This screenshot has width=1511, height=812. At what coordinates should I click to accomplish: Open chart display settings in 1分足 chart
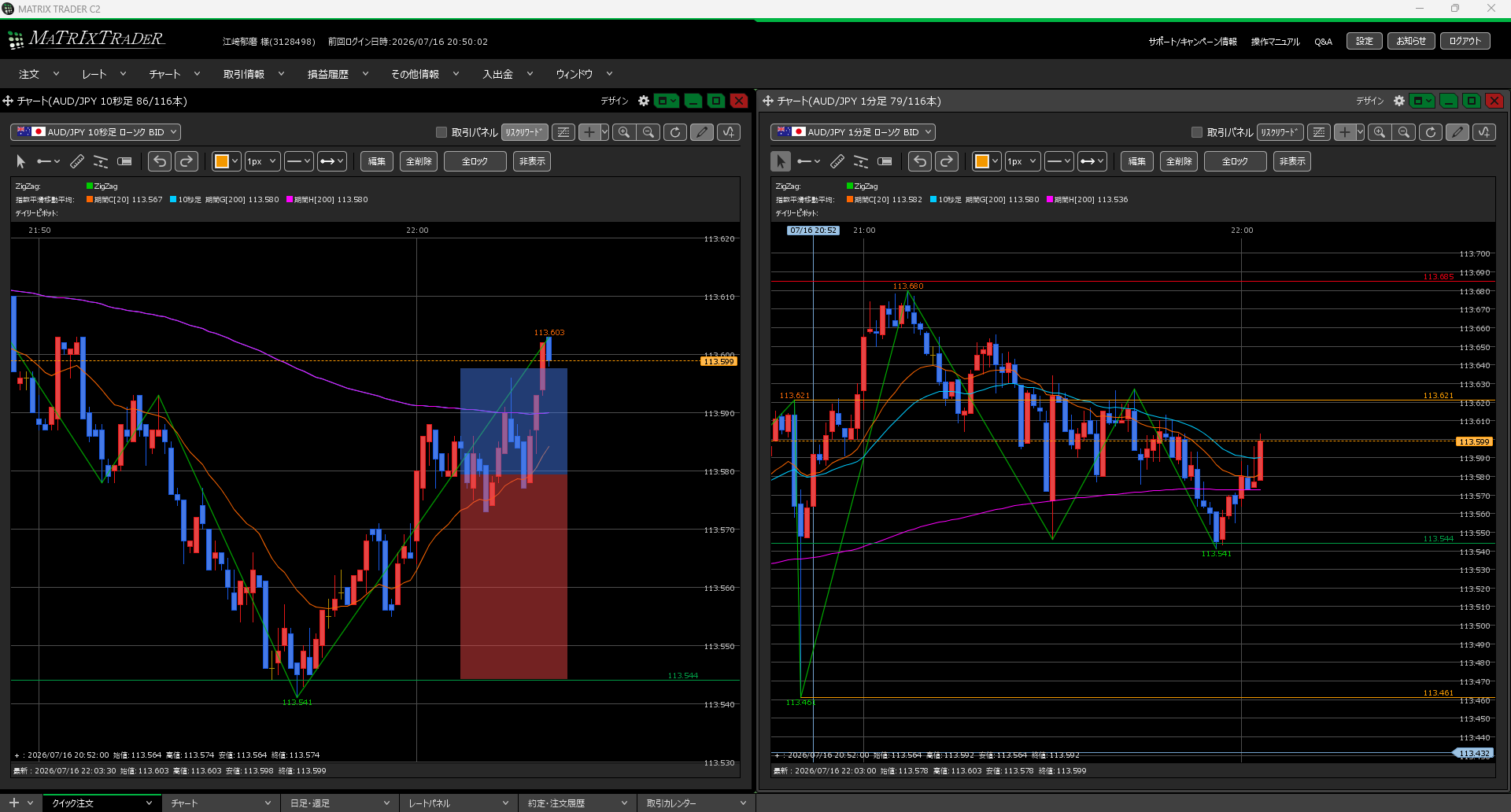tap(1319, 132)
